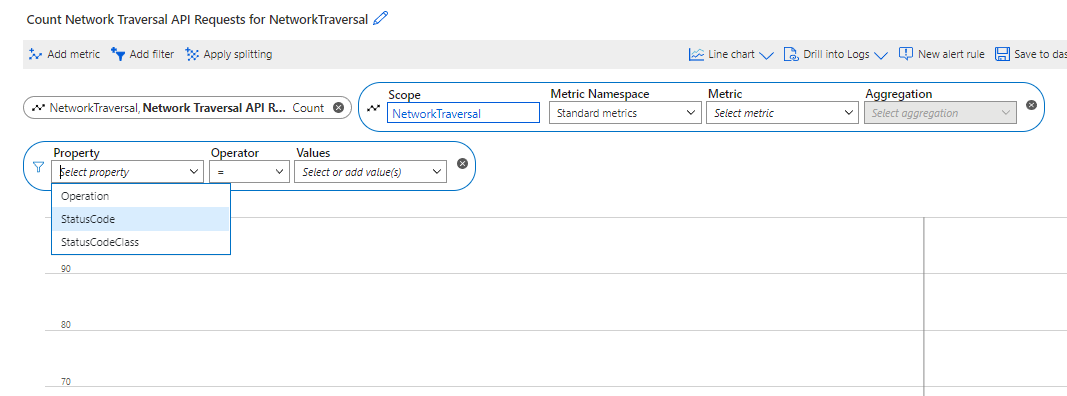
Task: Open the Select or add values dropdown
Action: 370,172
